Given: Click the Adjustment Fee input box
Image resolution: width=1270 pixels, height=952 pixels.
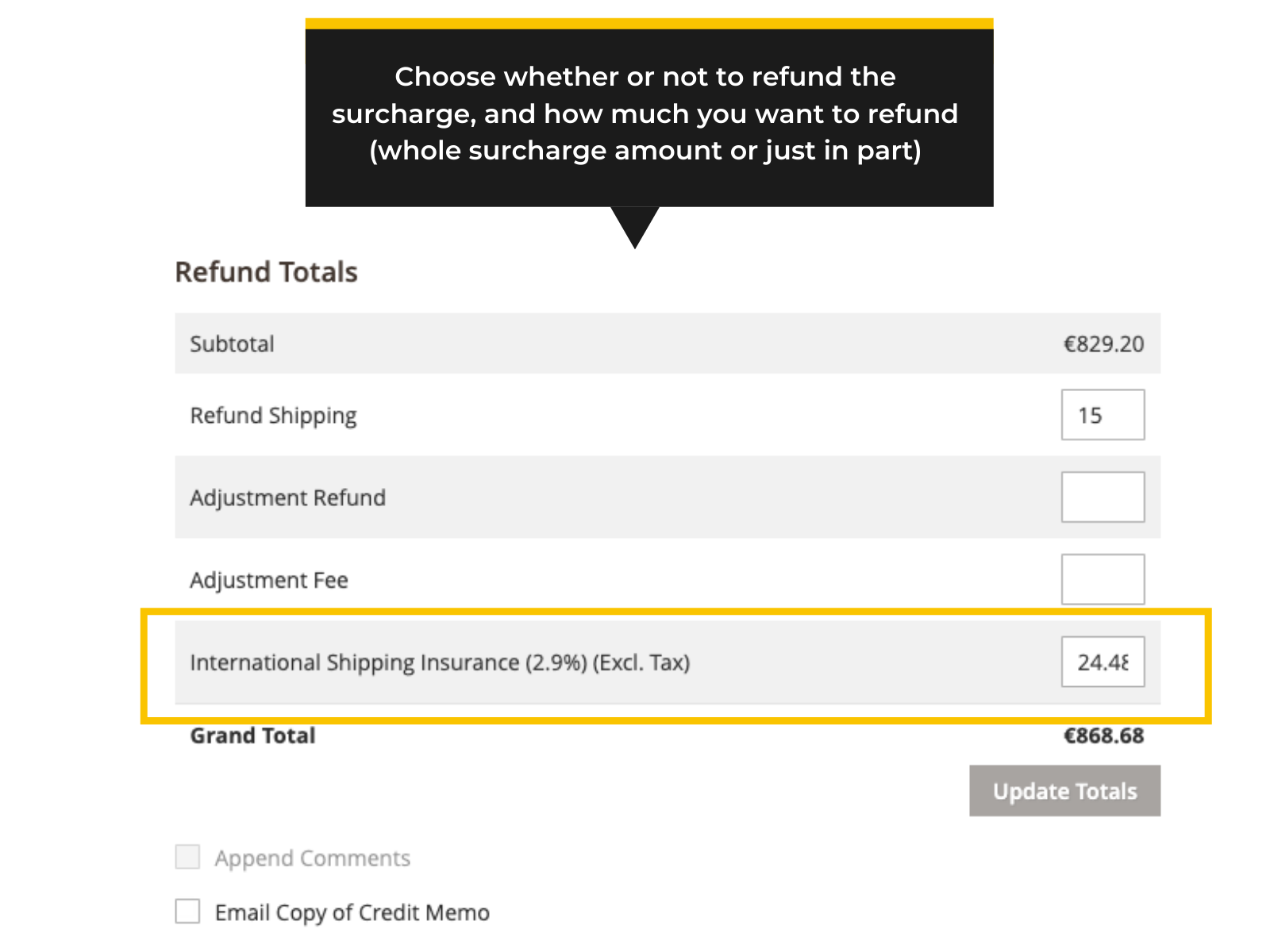Looking at the screenshot, I should coord(1102,579).
